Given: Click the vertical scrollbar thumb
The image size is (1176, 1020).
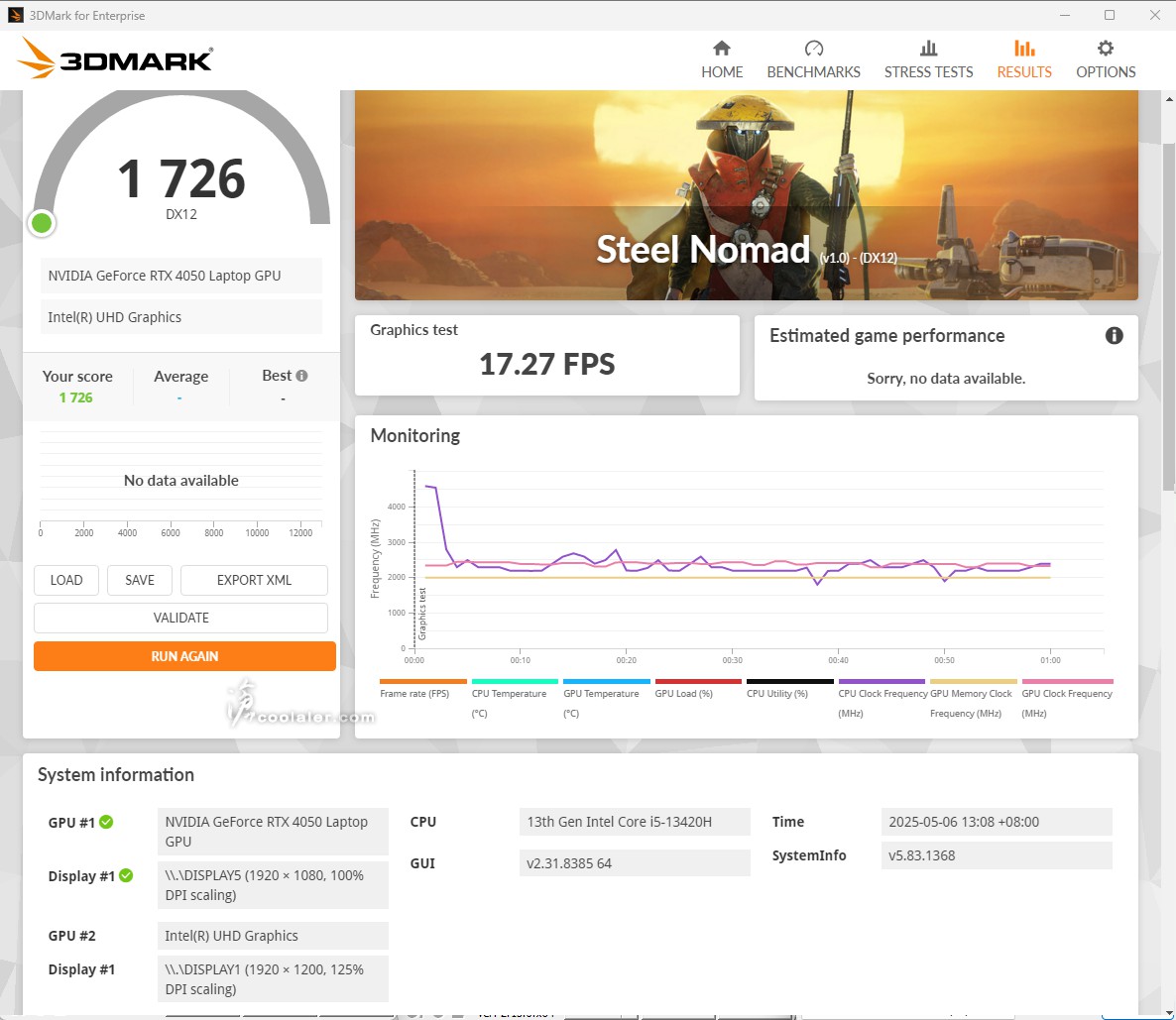Looking at the screenshot, I should (1168, 315).
